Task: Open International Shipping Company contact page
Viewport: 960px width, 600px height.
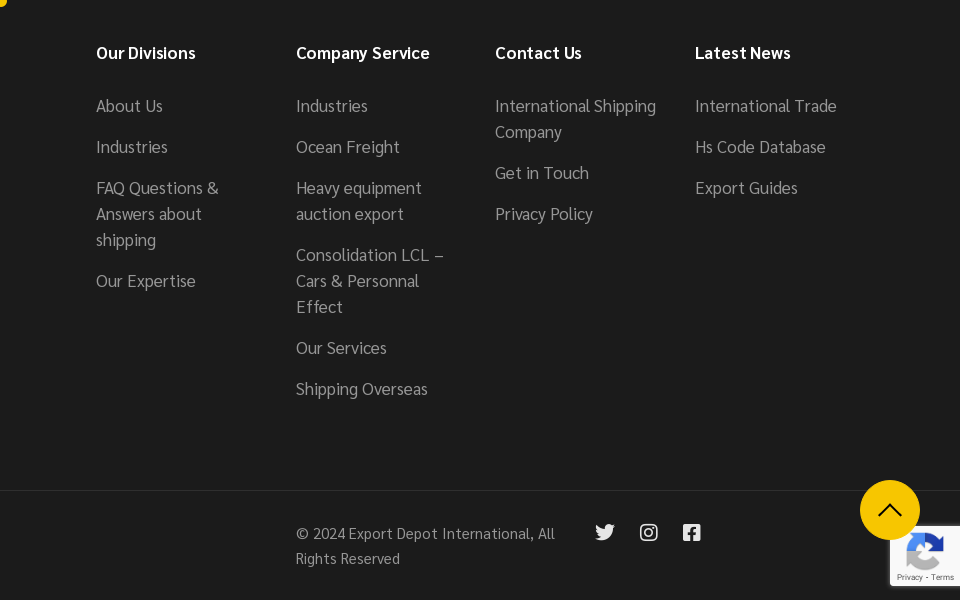Action: pyautogui.click(x=575, y=118)
